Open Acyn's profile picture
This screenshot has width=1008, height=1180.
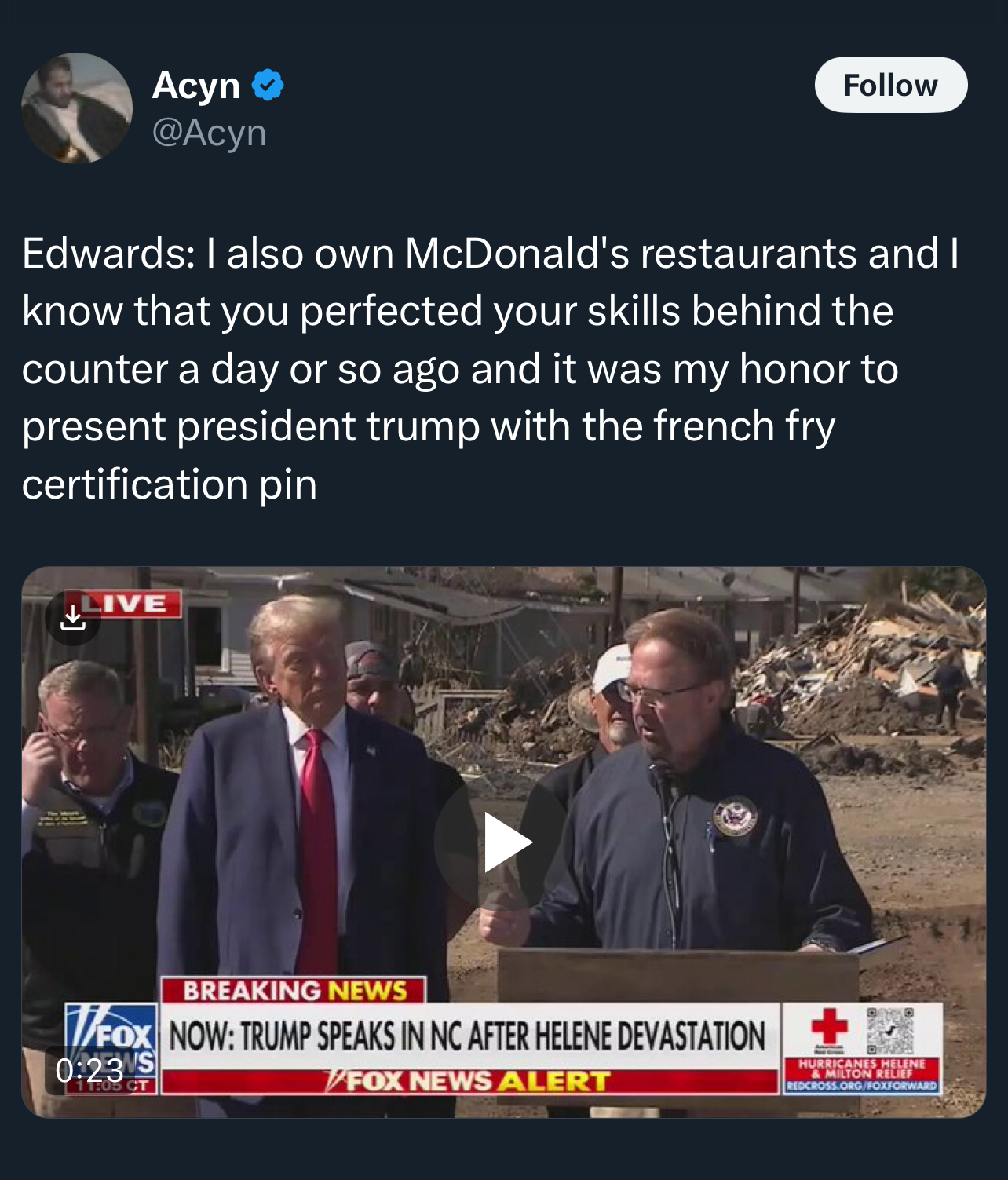tap(77, 108)
